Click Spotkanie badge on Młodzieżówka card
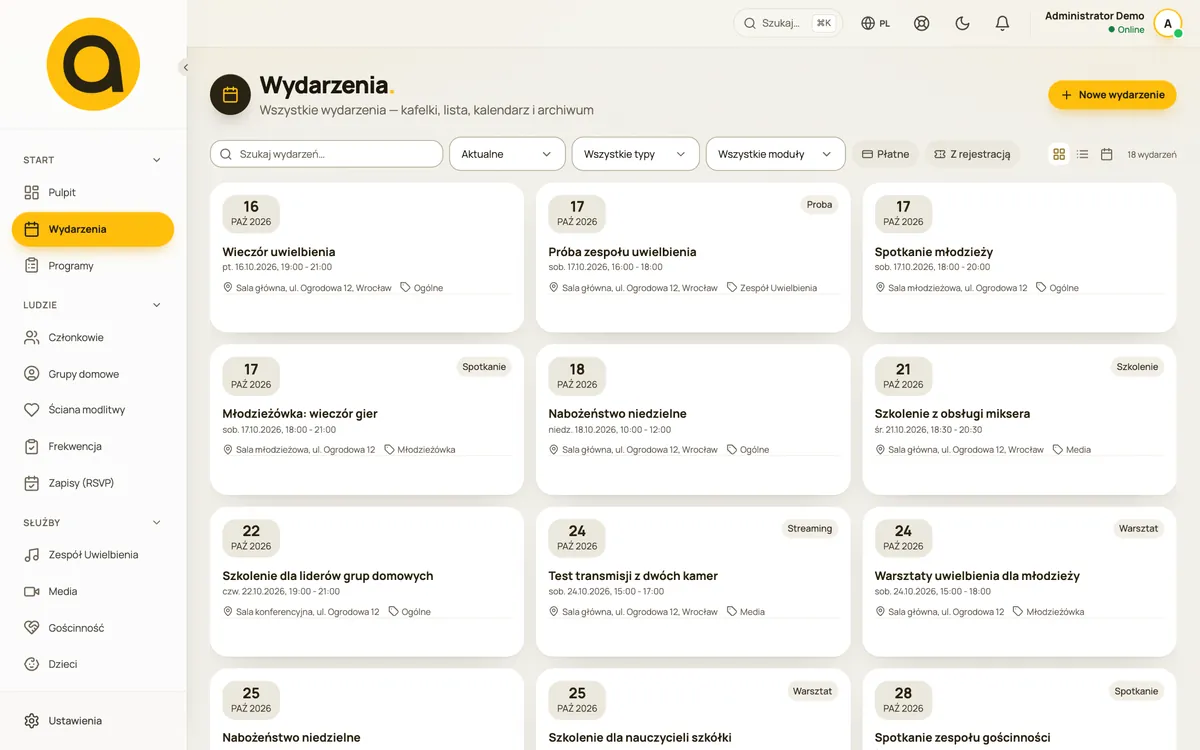 tap(484, 367)
